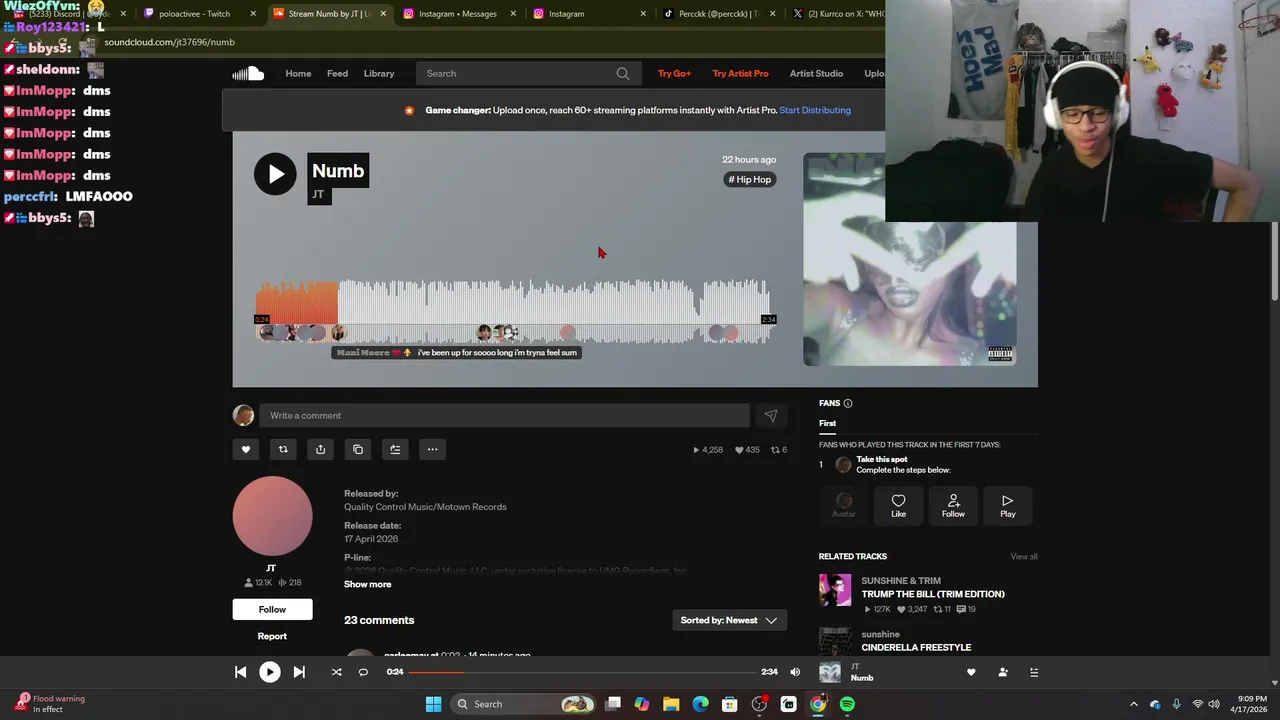Play the Numb track with the large play button
Screen dimensions: 1280x720
click(275, 174)
